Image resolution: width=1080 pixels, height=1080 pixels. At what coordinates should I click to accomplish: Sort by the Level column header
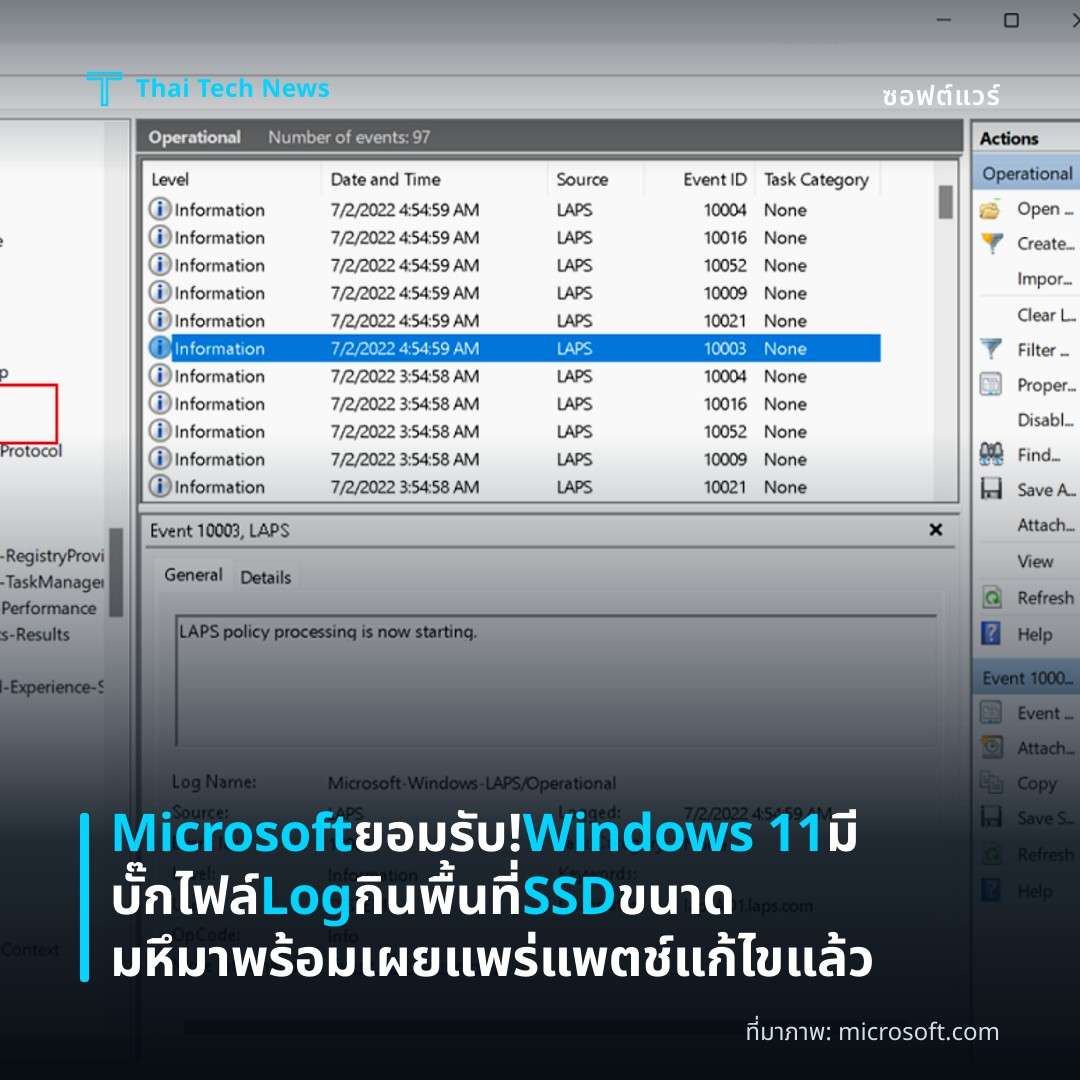[233, 179]
